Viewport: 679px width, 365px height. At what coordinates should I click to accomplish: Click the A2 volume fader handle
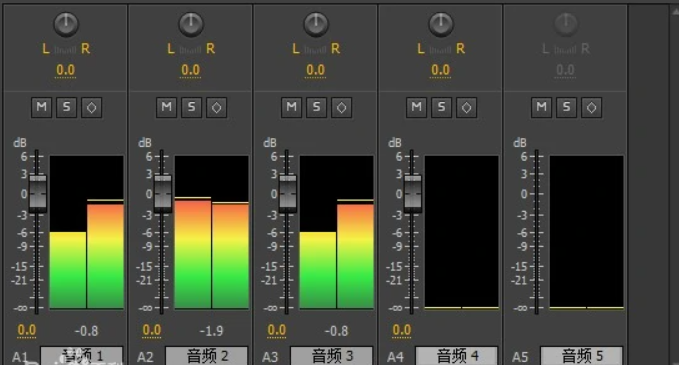tap(163, 193)
